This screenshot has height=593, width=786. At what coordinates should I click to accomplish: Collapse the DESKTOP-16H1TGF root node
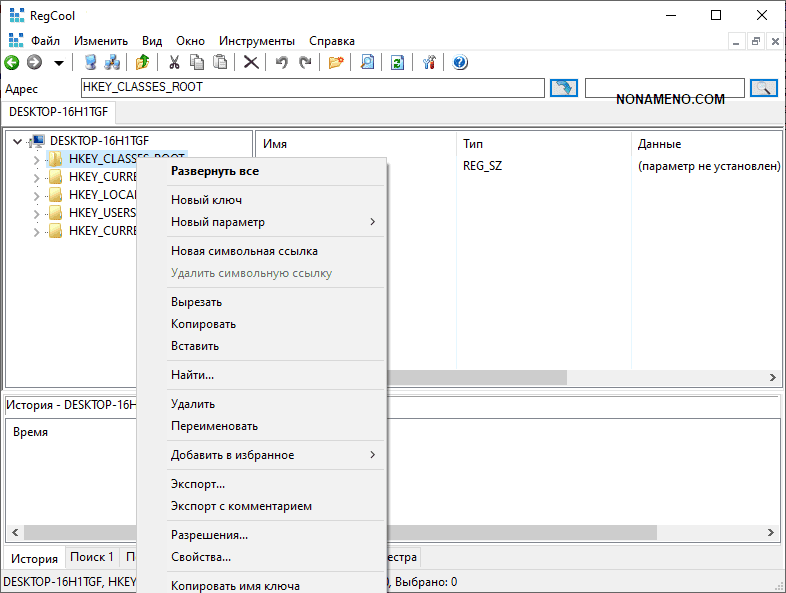[18, 141]
